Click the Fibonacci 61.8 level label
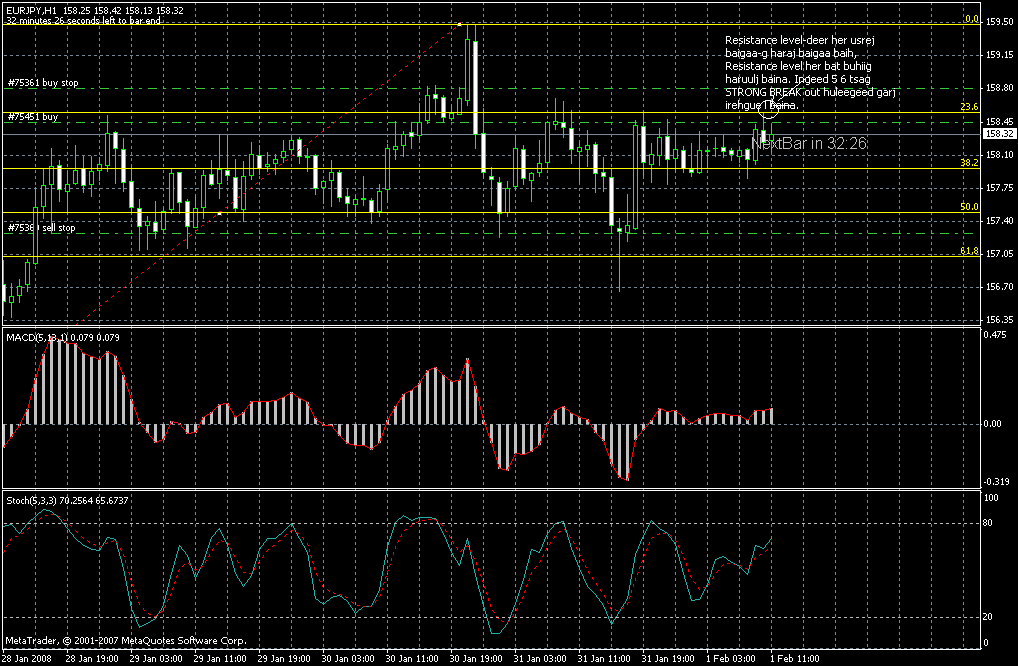Screen dimensions: 1018x666 (x=968, y=251)
